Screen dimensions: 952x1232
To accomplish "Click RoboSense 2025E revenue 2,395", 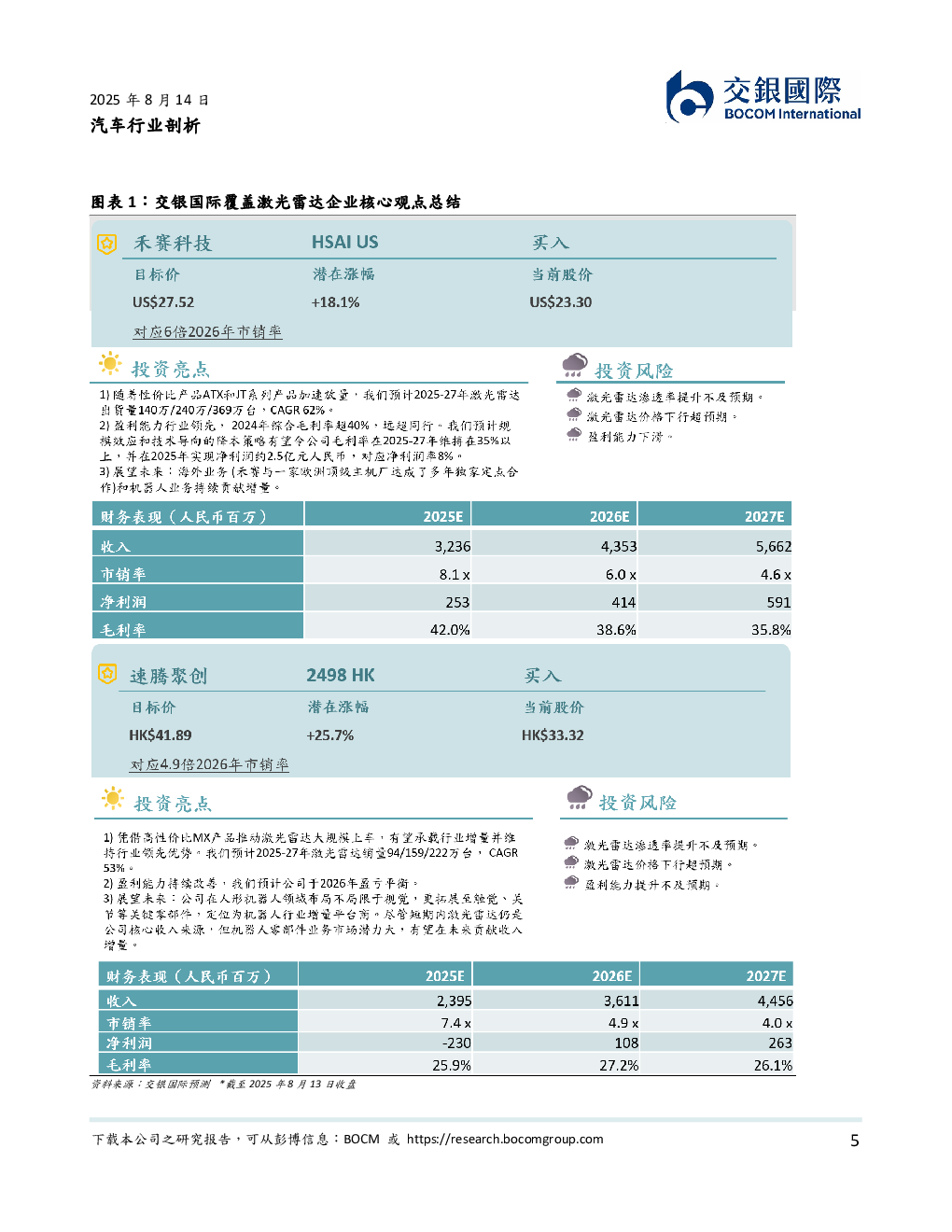I will pyautogui.click(x=455, y=1001).
